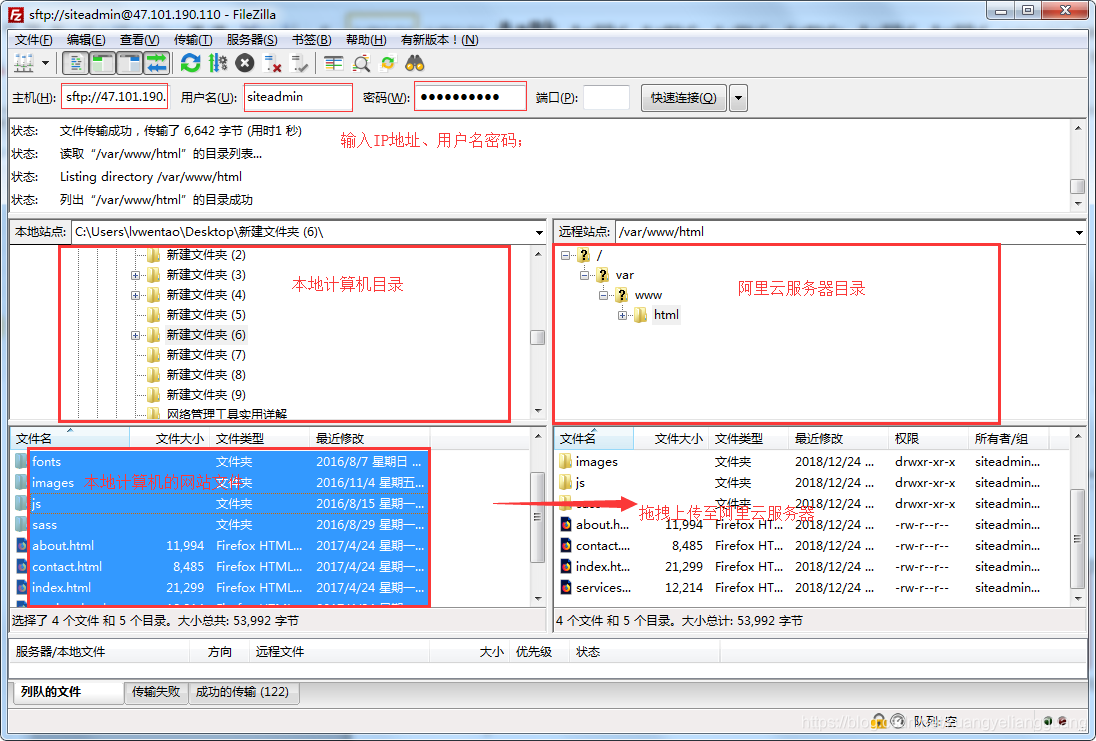1096x741 pixels.
Task: Click the password input field
Action: click(x=470, y=97)
